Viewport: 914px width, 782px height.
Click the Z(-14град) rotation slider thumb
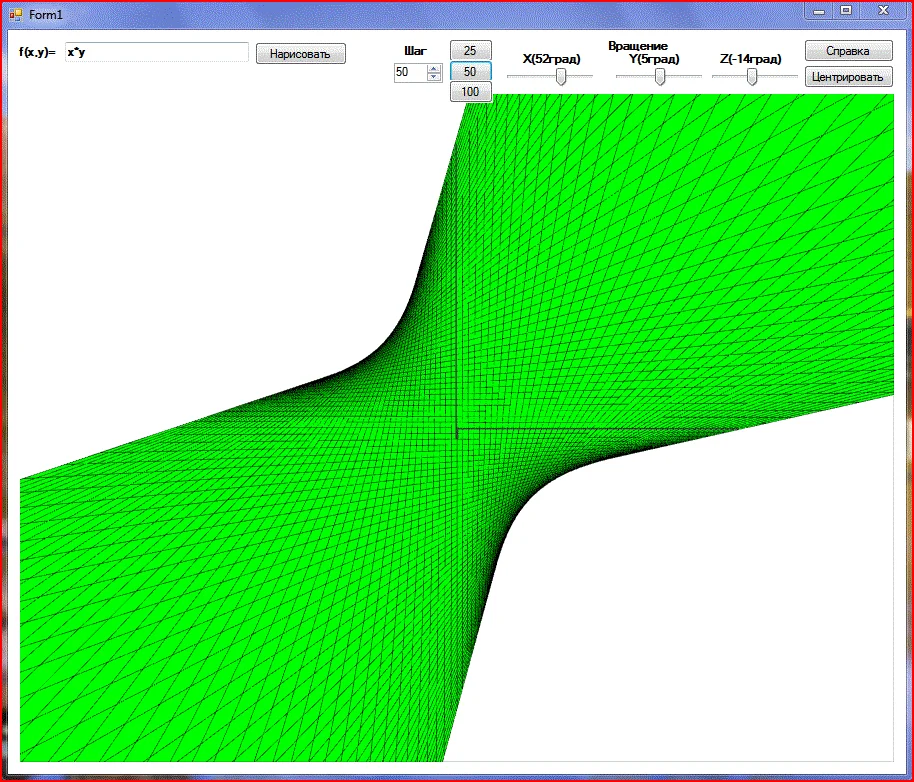click(x=752, y=77)
